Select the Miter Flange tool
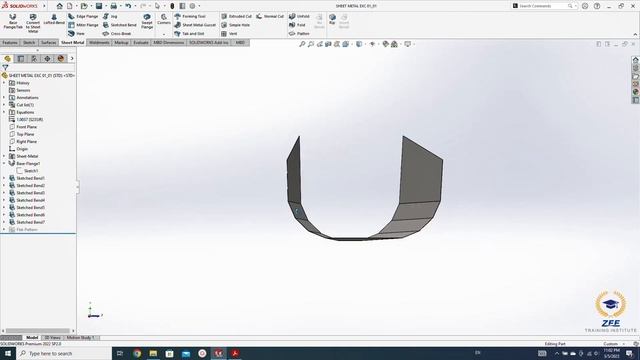The width and height of the screenshot is (640, 360). [x=83, y=25]
